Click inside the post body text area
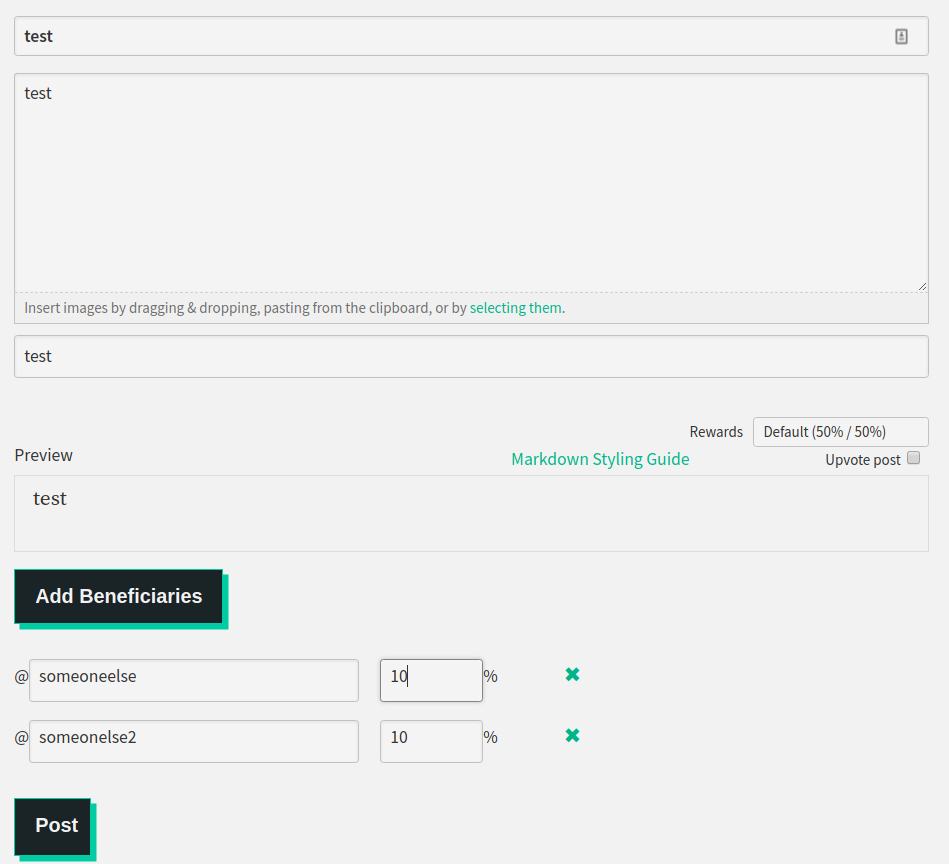The image size is (949, 864). coord(471,183)
